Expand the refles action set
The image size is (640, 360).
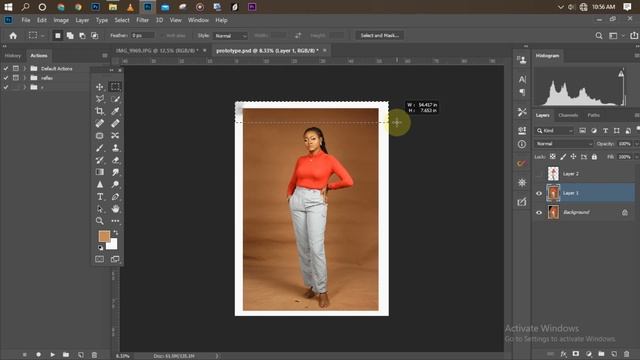(24, 78)
